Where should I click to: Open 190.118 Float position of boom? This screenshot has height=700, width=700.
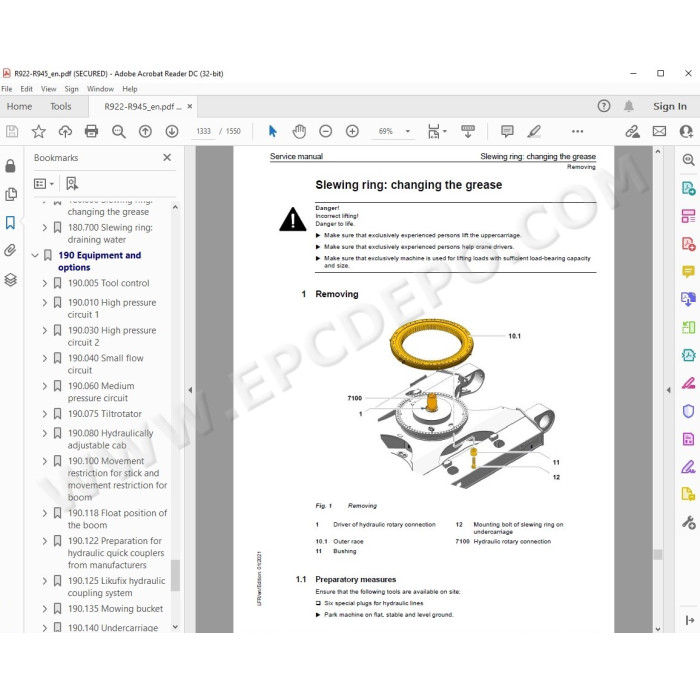coord(117,519)
